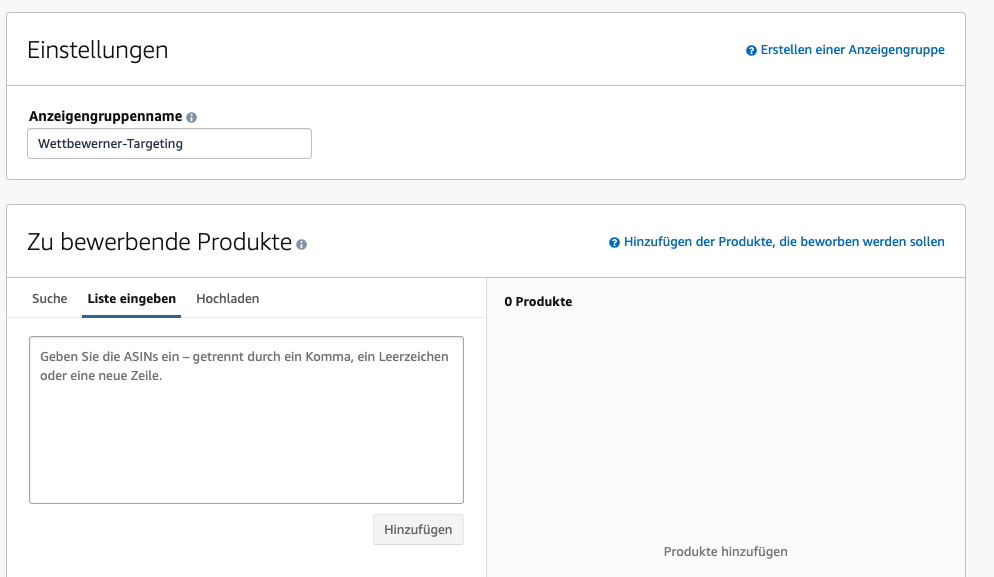Screen dimensions: 994x577
Task: Select the Liste eingeben tab
Action: (x=131, y=299)
